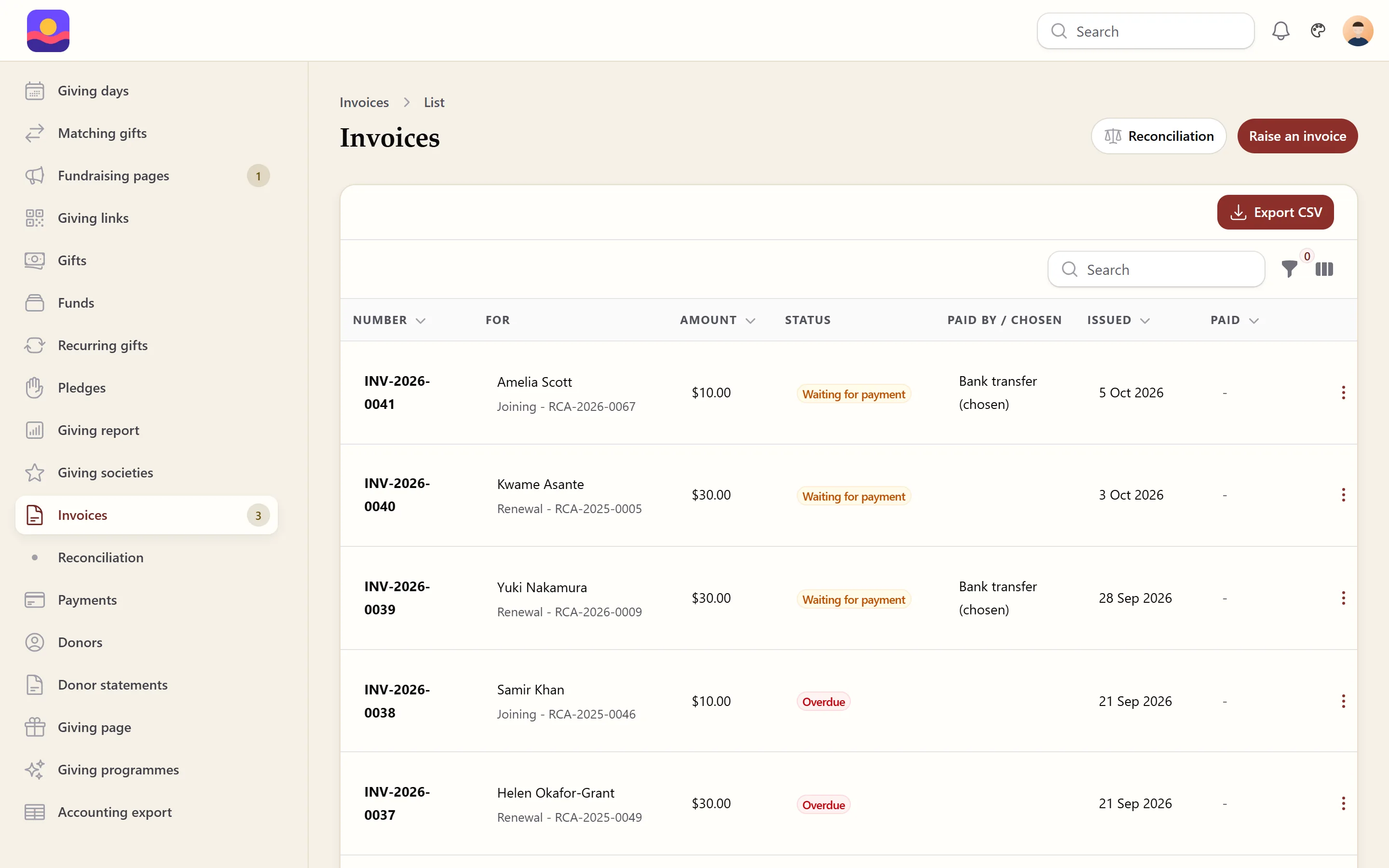Screen dimensions: 1389x868
Task: Open the Reconciliation sub-item in the sidebar
Action: (x=146, y=557)
